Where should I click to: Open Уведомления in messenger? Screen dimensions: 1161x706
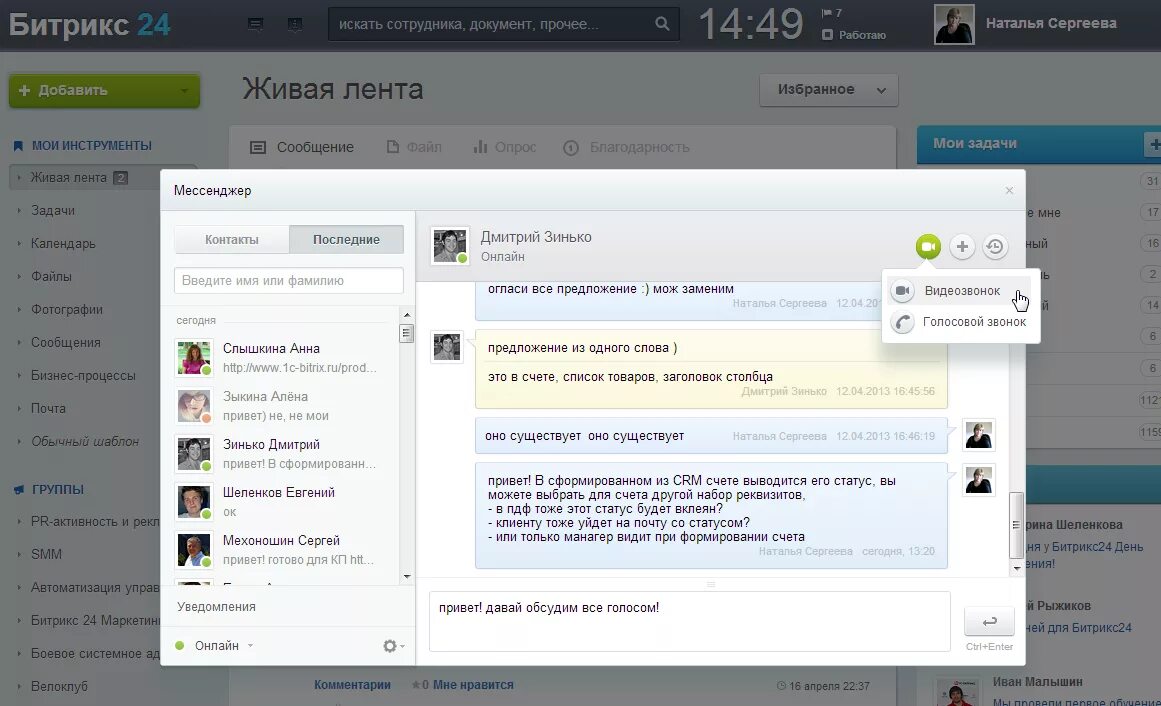click(x=216, y=607)
